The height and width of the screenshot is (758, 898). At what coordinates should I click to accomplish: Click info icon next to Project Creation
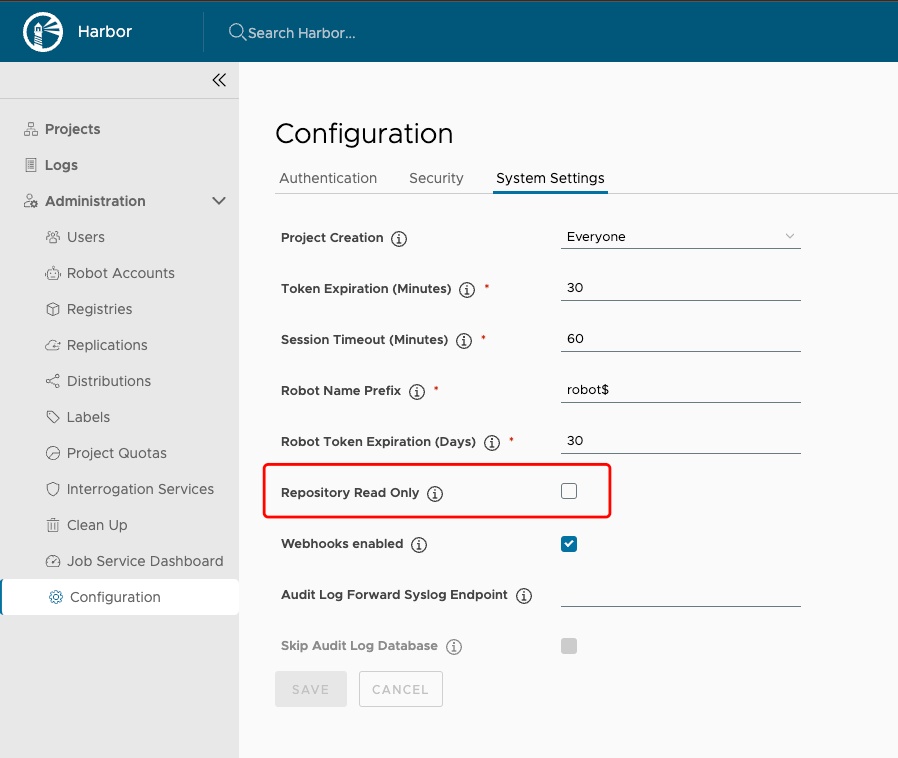(399, 239)
